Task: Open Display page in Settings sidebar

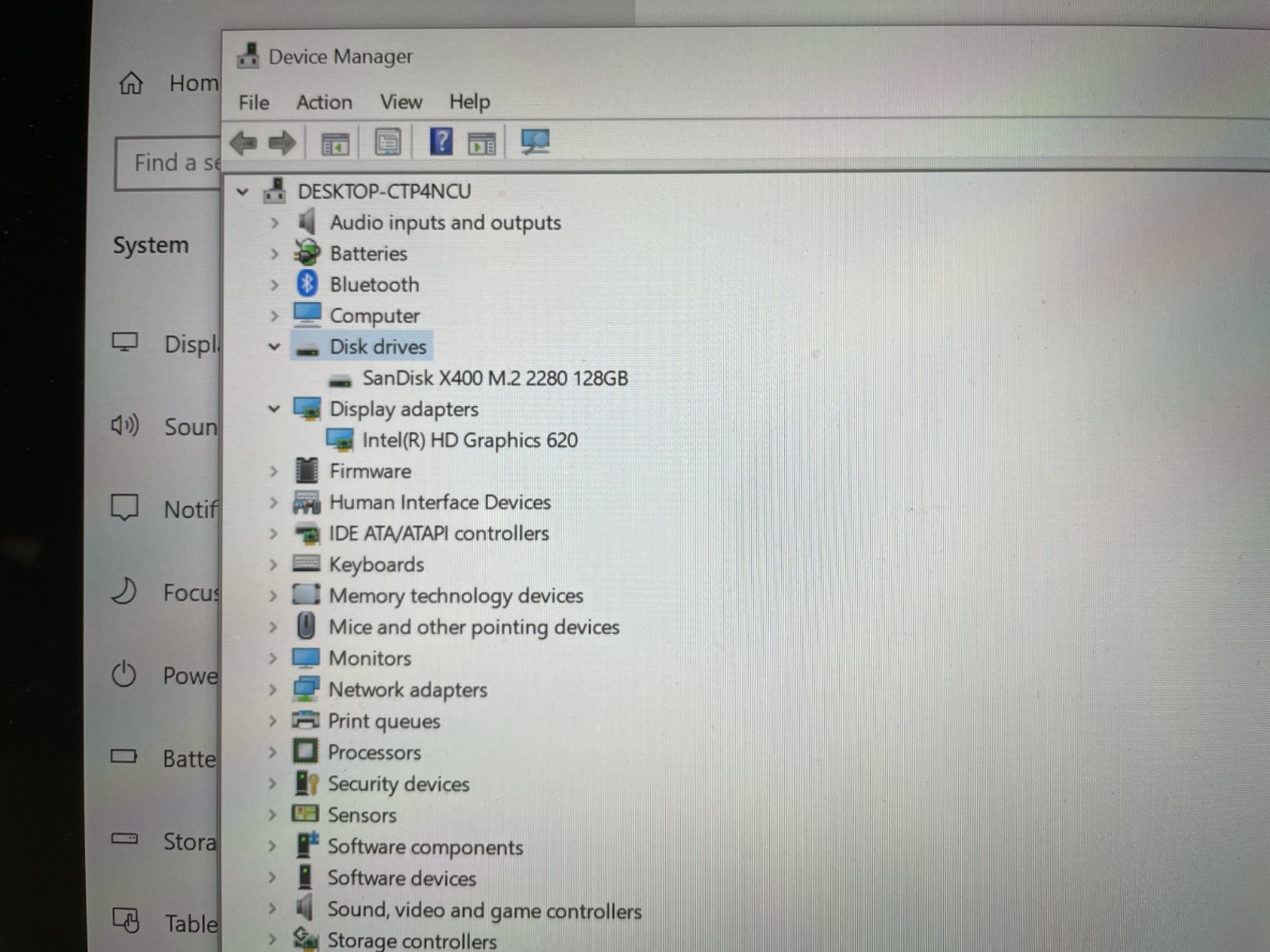Action: [x=164, y=344]
